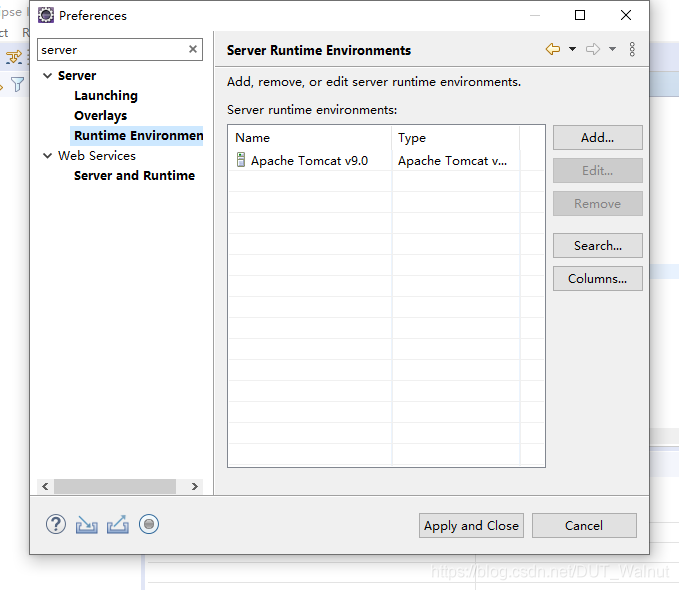Click the export preferences icon
The image size is (679, 590).
pos(118,524)
